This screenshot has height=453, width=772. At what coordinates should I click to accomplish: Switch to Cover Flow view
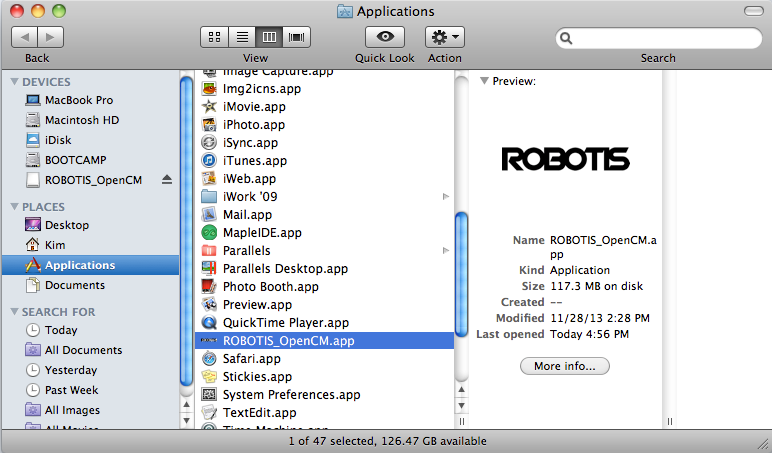297,37
